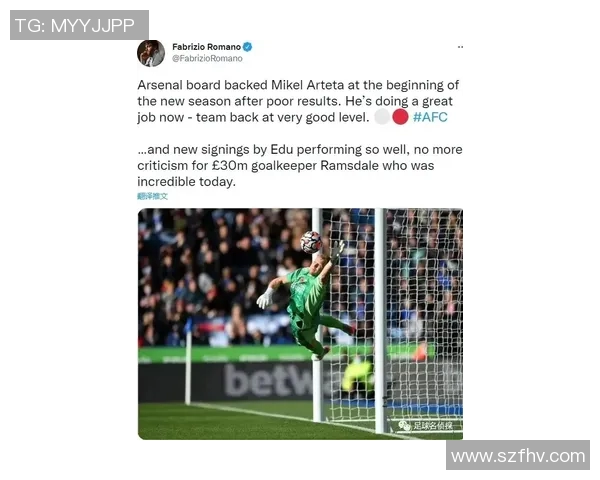Click the football in the photo
The width and height of the screenshot is (600, 480).
310,242
